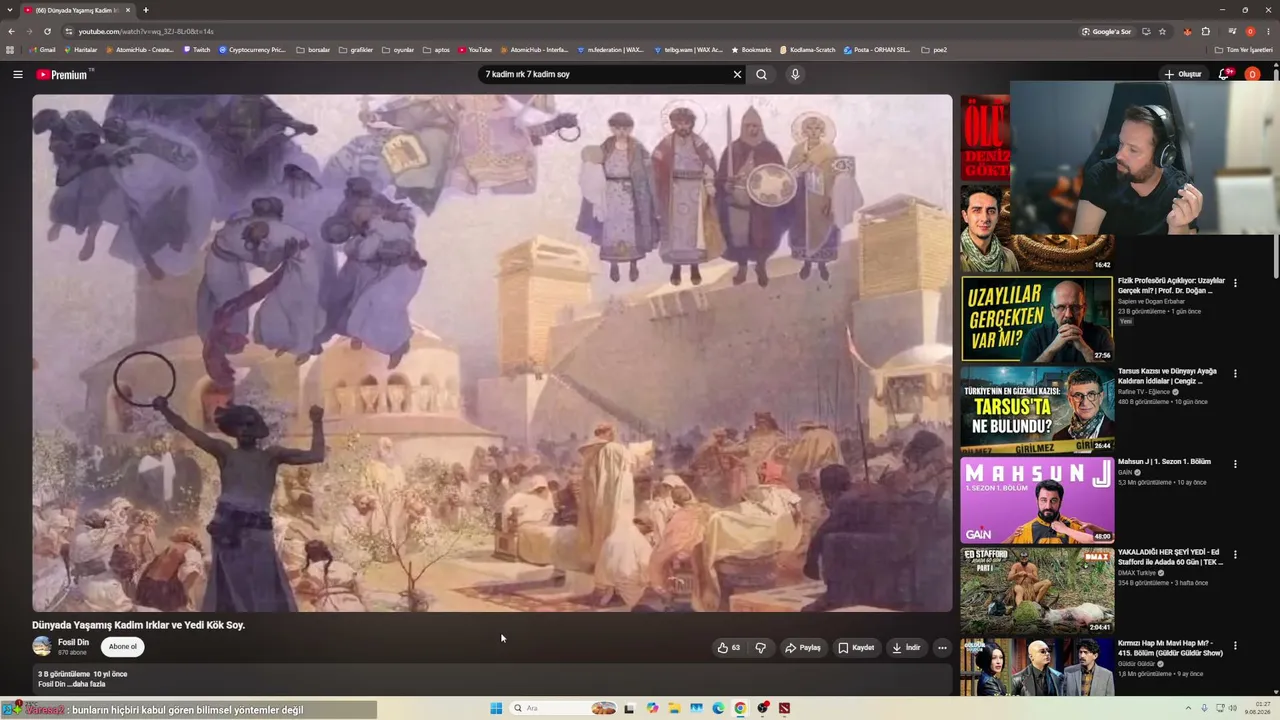Open Chrome from the taskbar

click(740, 708)
